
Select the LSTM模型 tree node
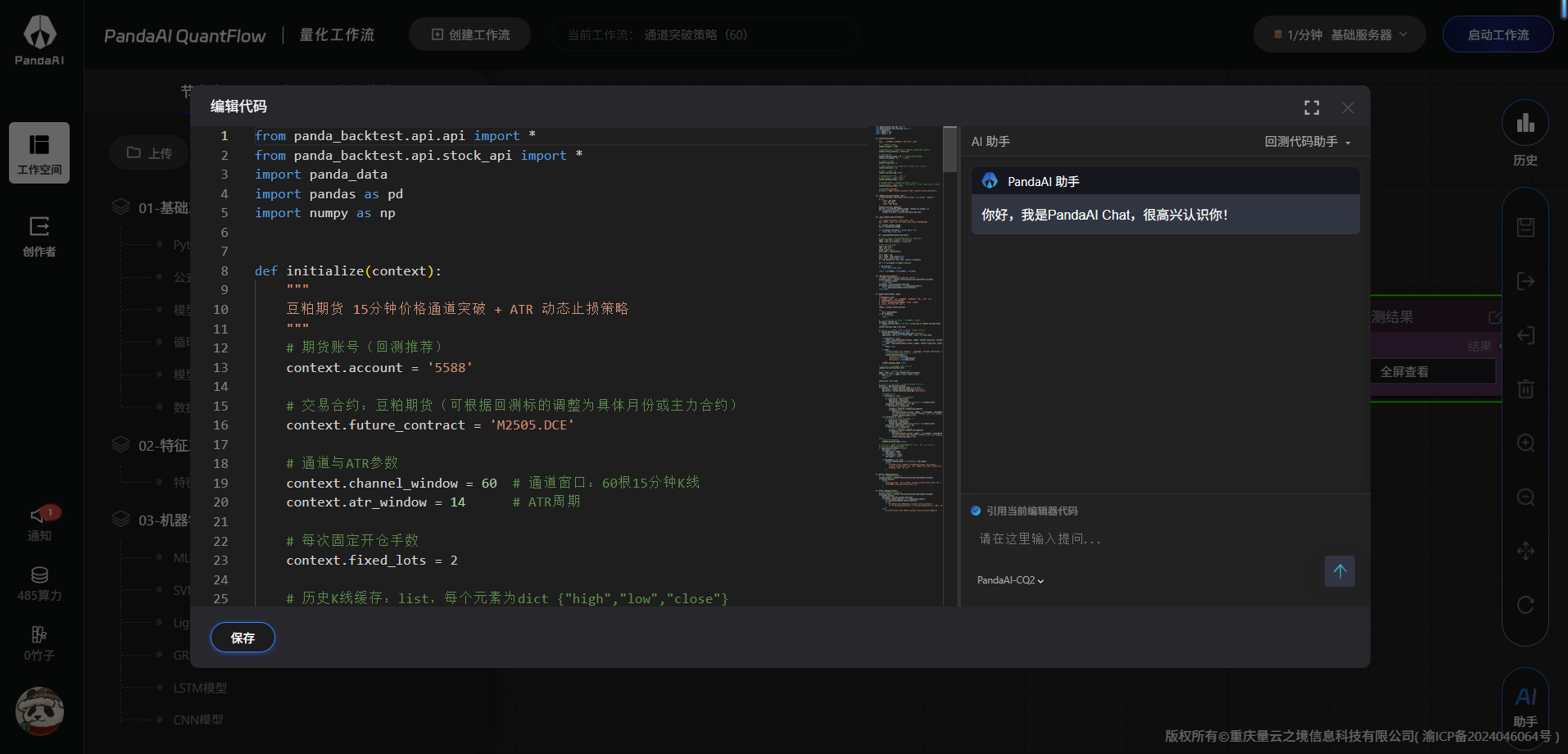(x=200, y=688)
